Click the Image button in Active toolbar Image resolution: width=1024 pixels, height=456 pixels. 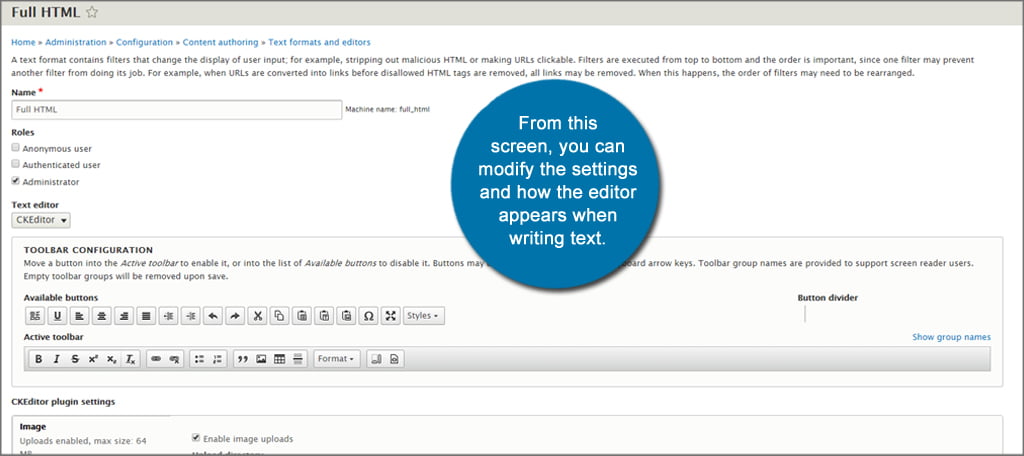(261, 359)
